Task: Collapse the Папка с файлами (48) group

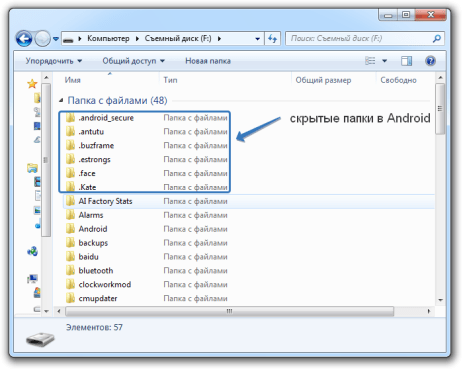Action: pos(61,100)
